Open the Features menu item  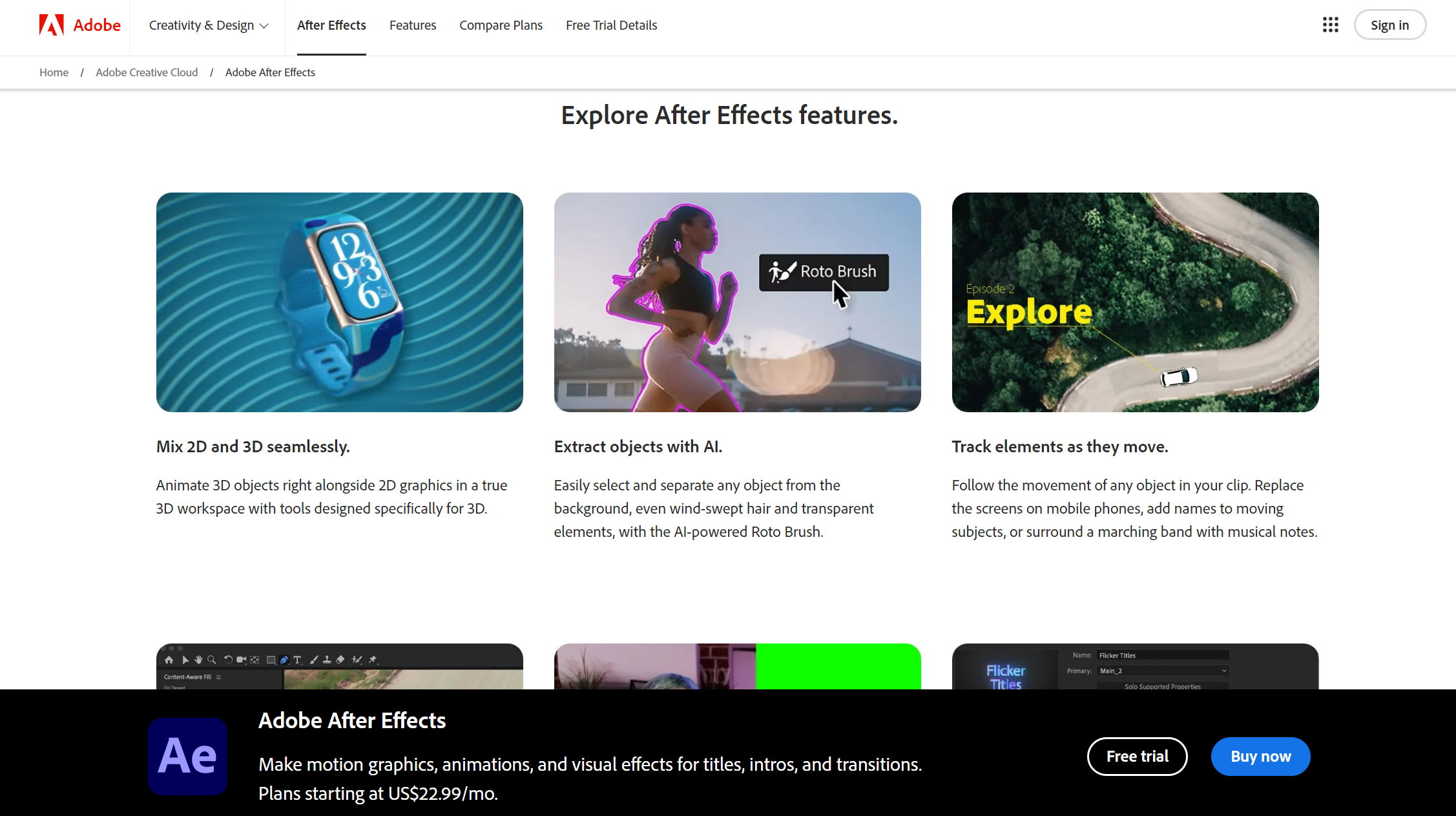[x=413, y=25]
